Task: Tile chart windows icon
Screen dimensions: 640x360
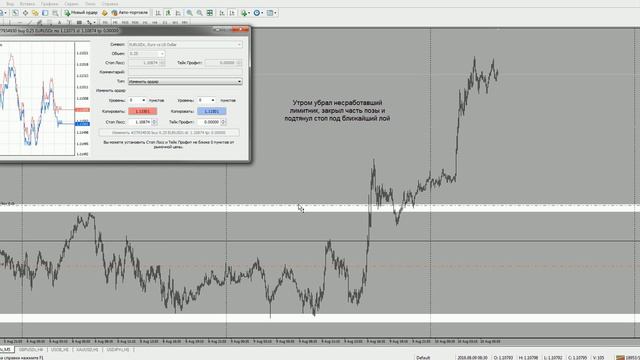Action: pos(209,13)
